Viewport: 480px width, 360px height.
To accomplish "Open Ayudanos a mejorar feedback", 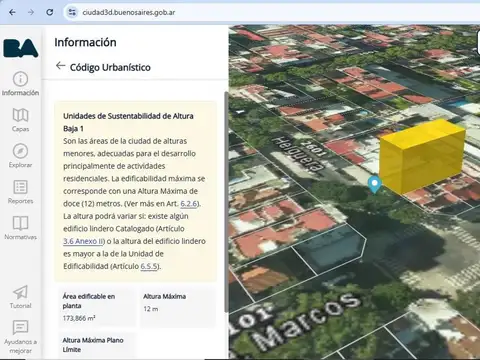I will [20, 337].
